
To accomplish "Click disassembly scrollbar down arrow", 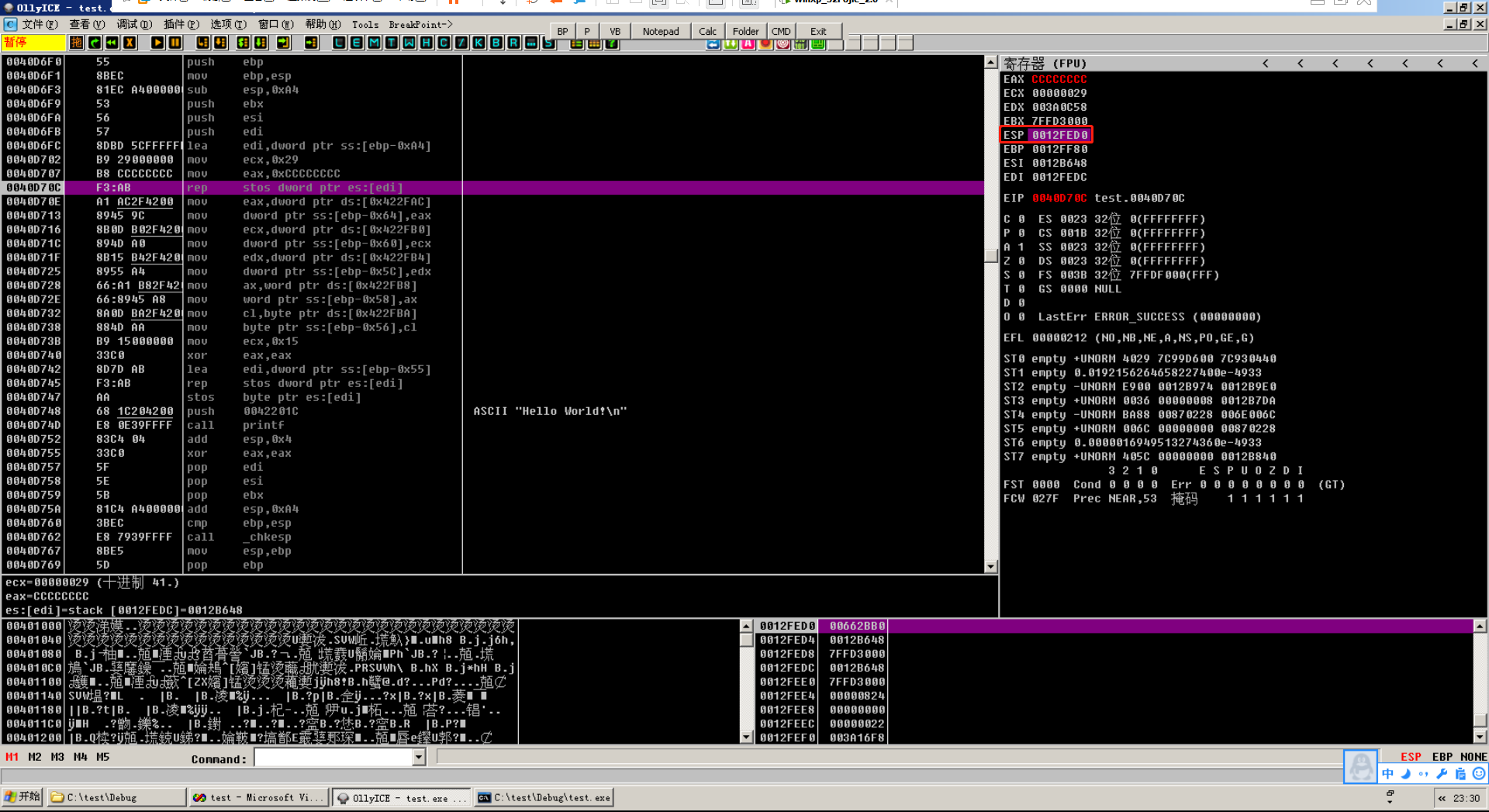I will click(991, 566).
